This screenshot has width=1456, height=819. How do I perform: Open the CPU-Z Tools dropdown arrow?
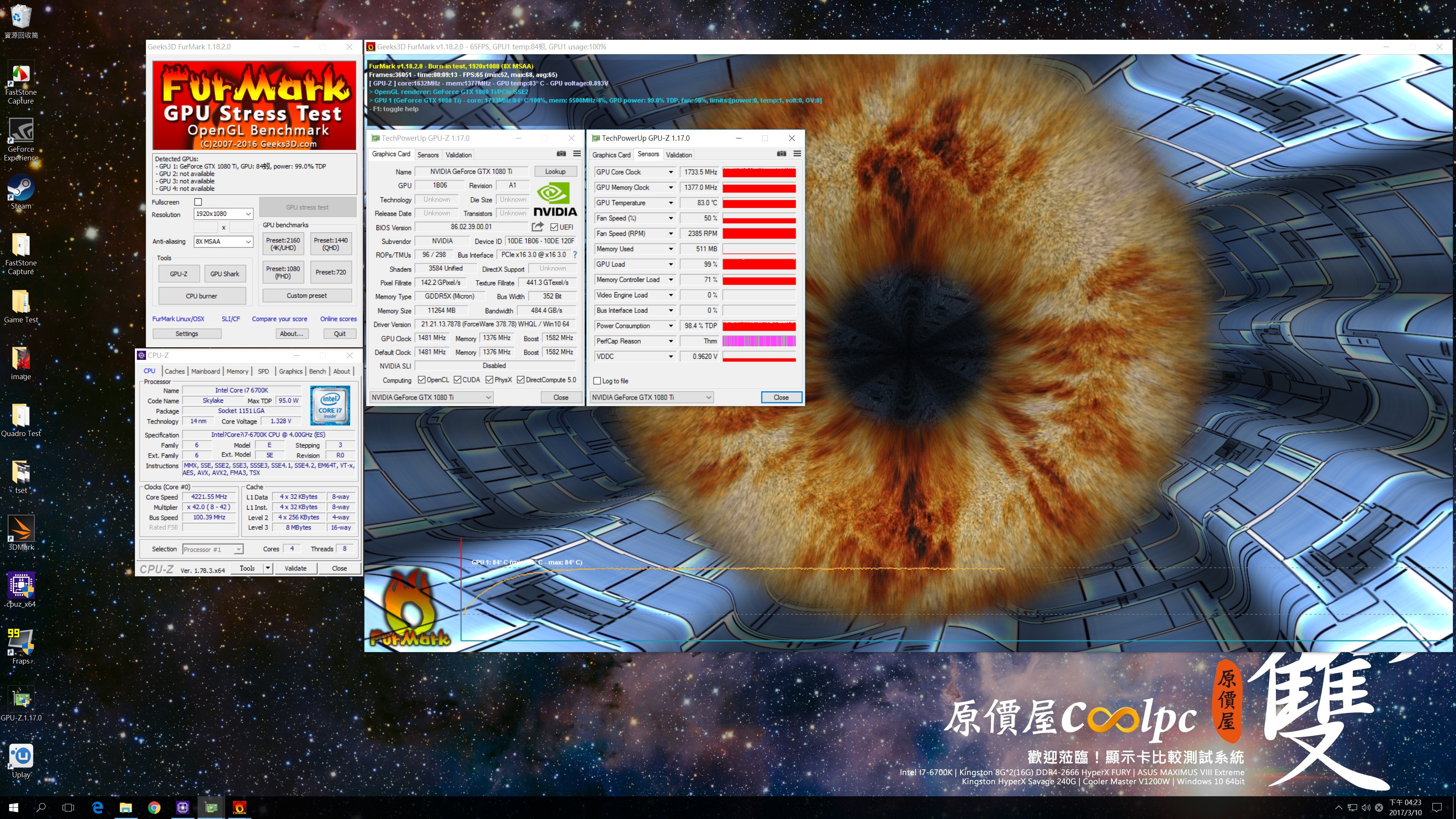point(268,568)
